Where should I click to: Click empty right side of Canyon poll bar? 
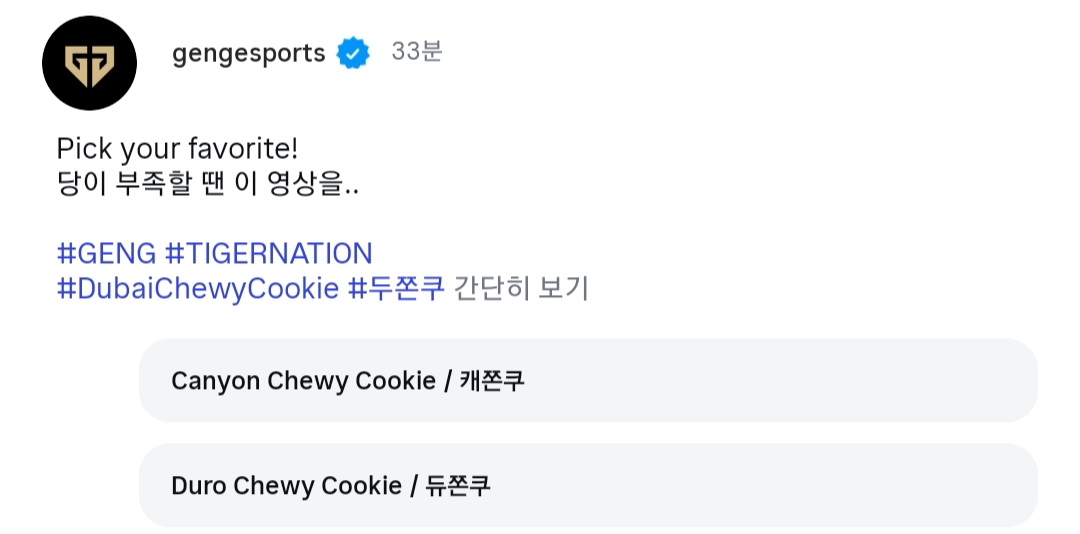coord(850,381)
